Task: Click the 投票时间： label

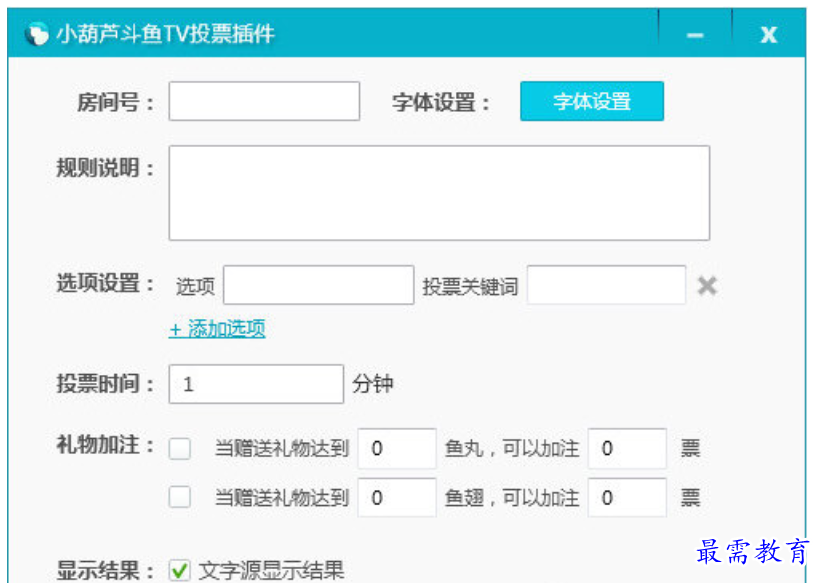Action: coord(105,384)
